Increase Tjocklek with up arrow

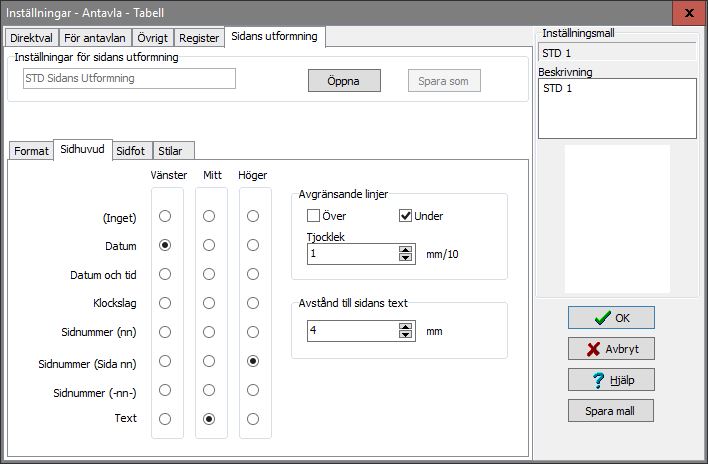(x=405, y=250)
